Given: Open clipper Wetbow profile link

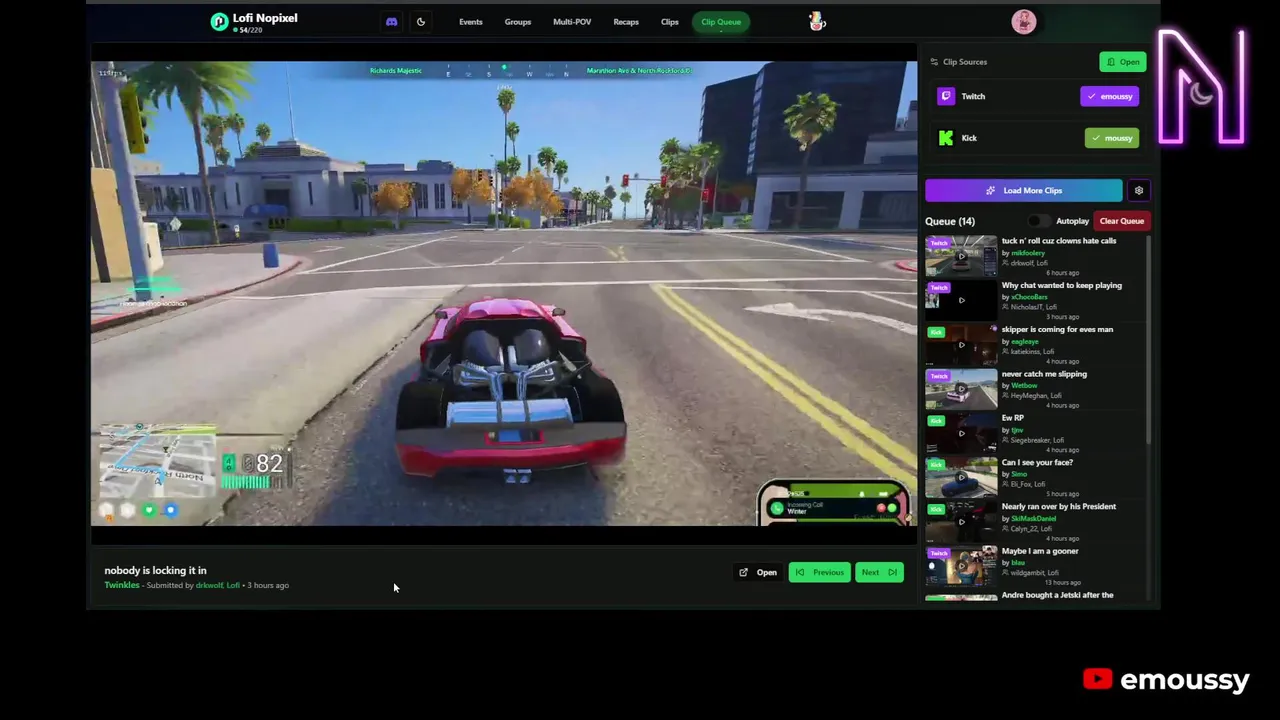Looking at the screenshot, I should [x=1024, y=385].
